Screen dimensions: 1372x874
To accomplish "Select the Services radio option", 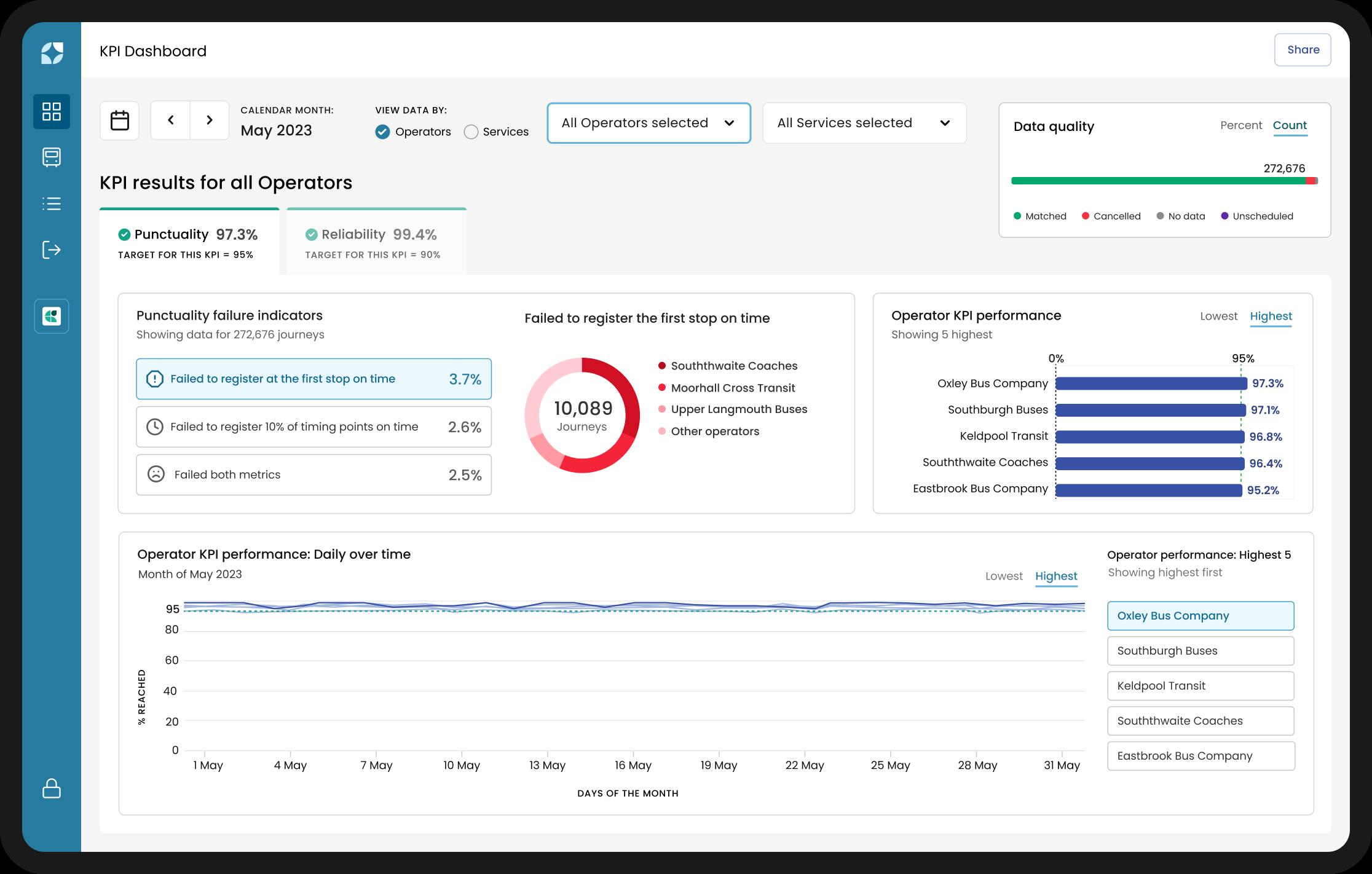I will (x=471, y=132).
